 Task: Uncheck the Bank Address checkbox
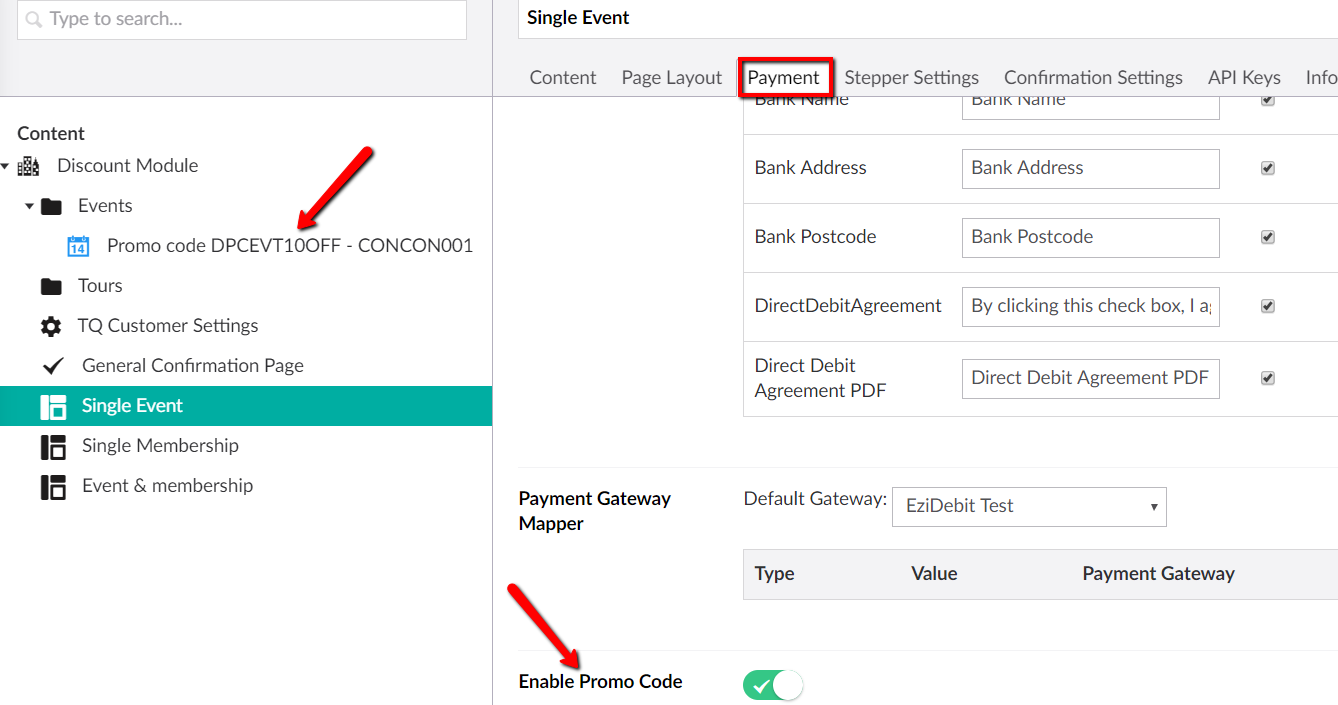(x=1268, y=168)
